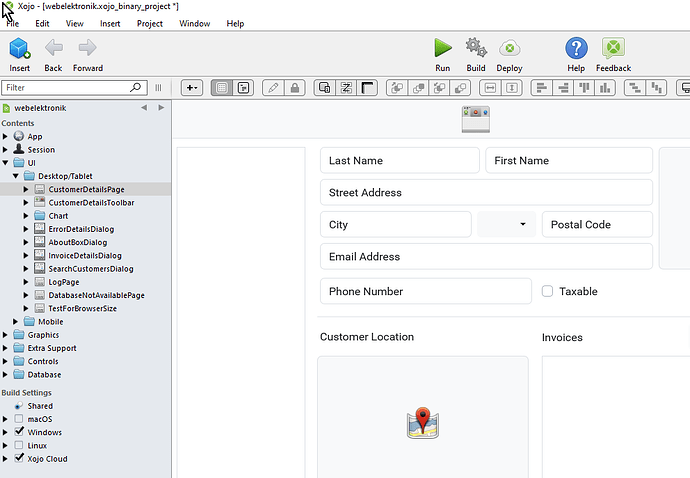The image size is (690, 478).
Task: Expand the Chart folder
Action: tap(26, 216)
